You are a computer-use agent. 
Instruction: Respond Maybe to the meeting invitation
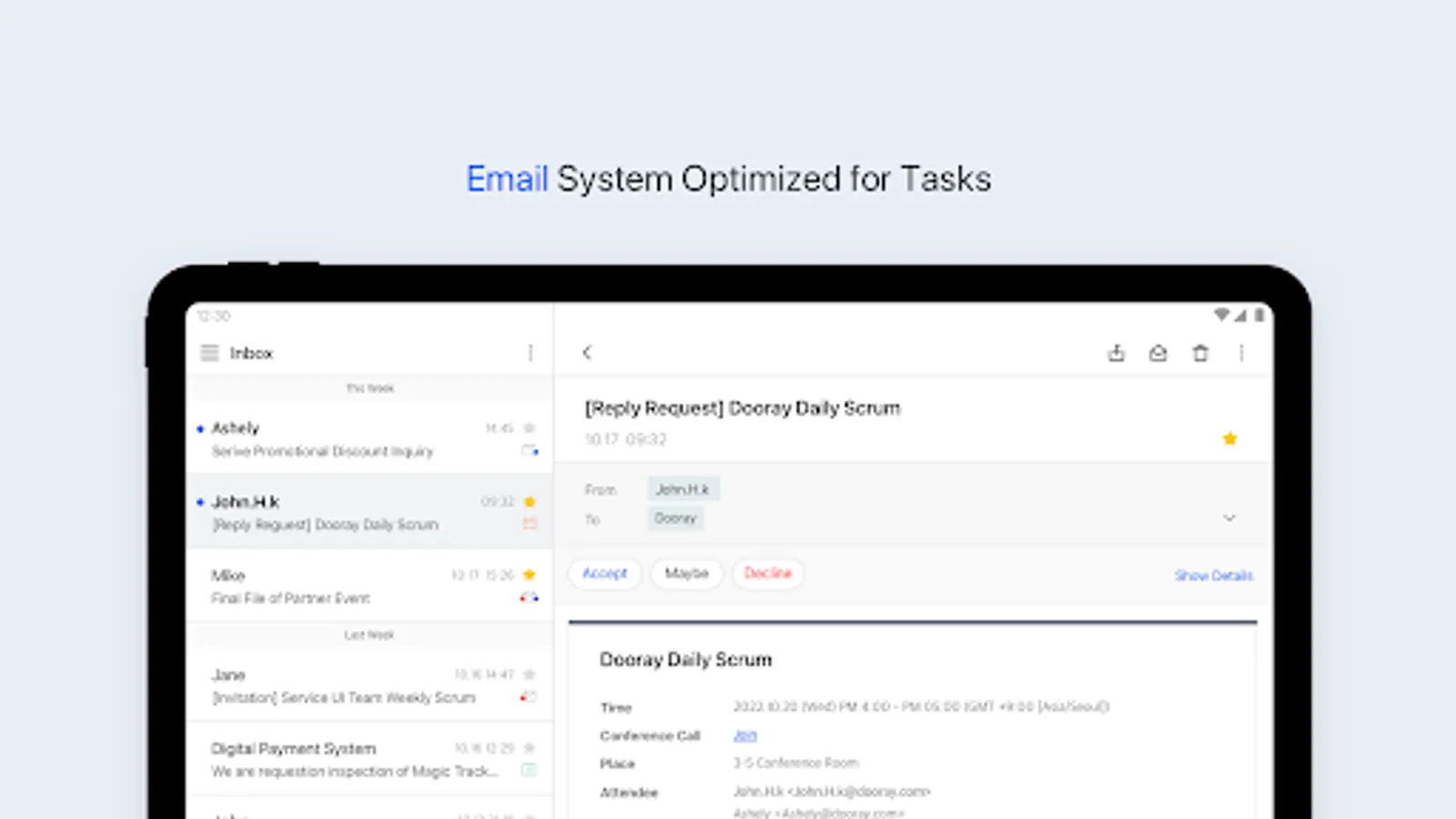pyautogui.click(x=686, y=573)
